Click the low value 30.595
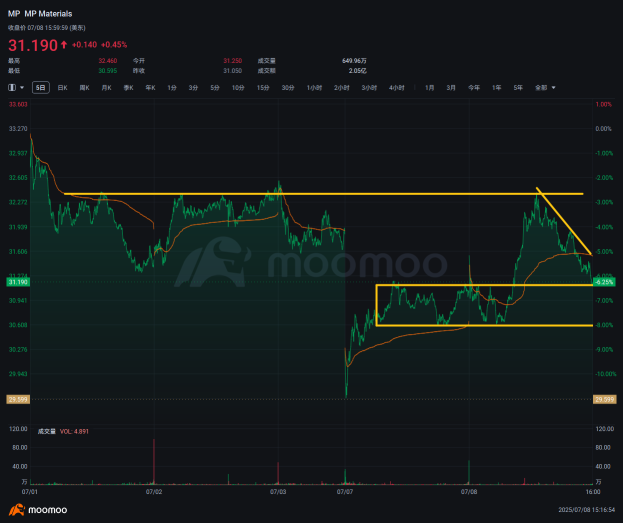 tap(108, 71)
